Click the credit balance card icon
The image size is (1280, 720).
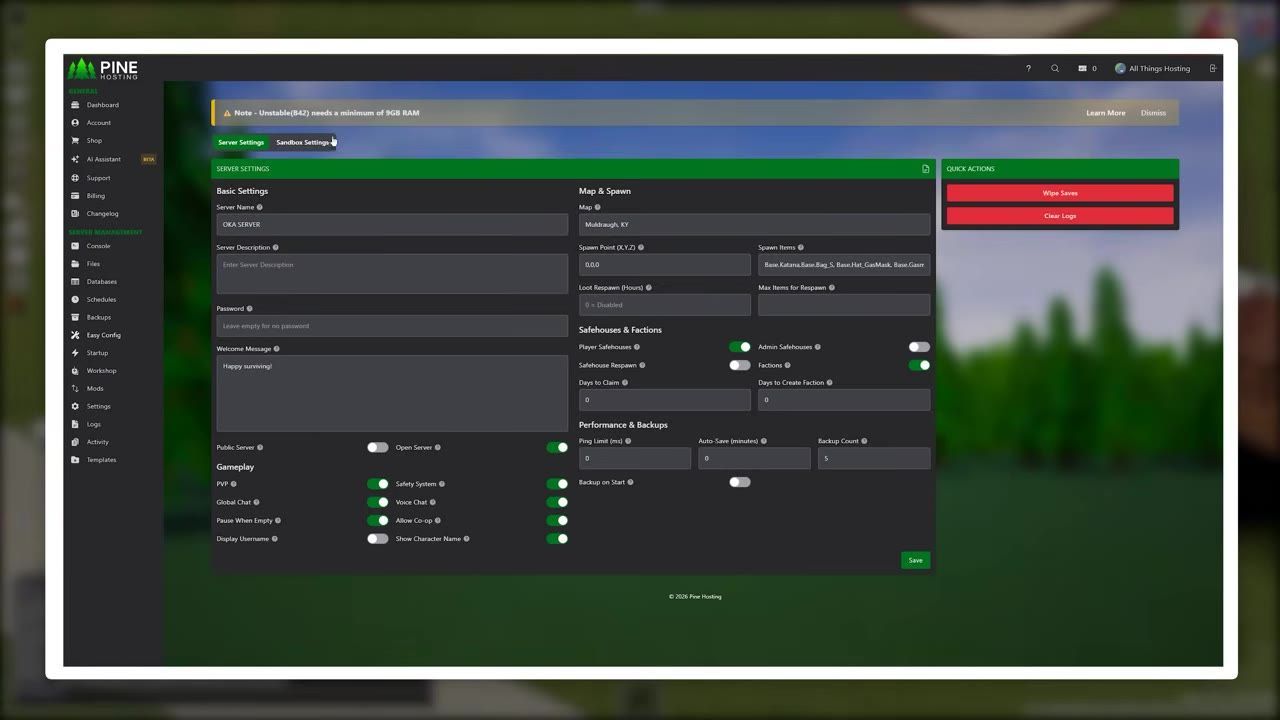1082,69
